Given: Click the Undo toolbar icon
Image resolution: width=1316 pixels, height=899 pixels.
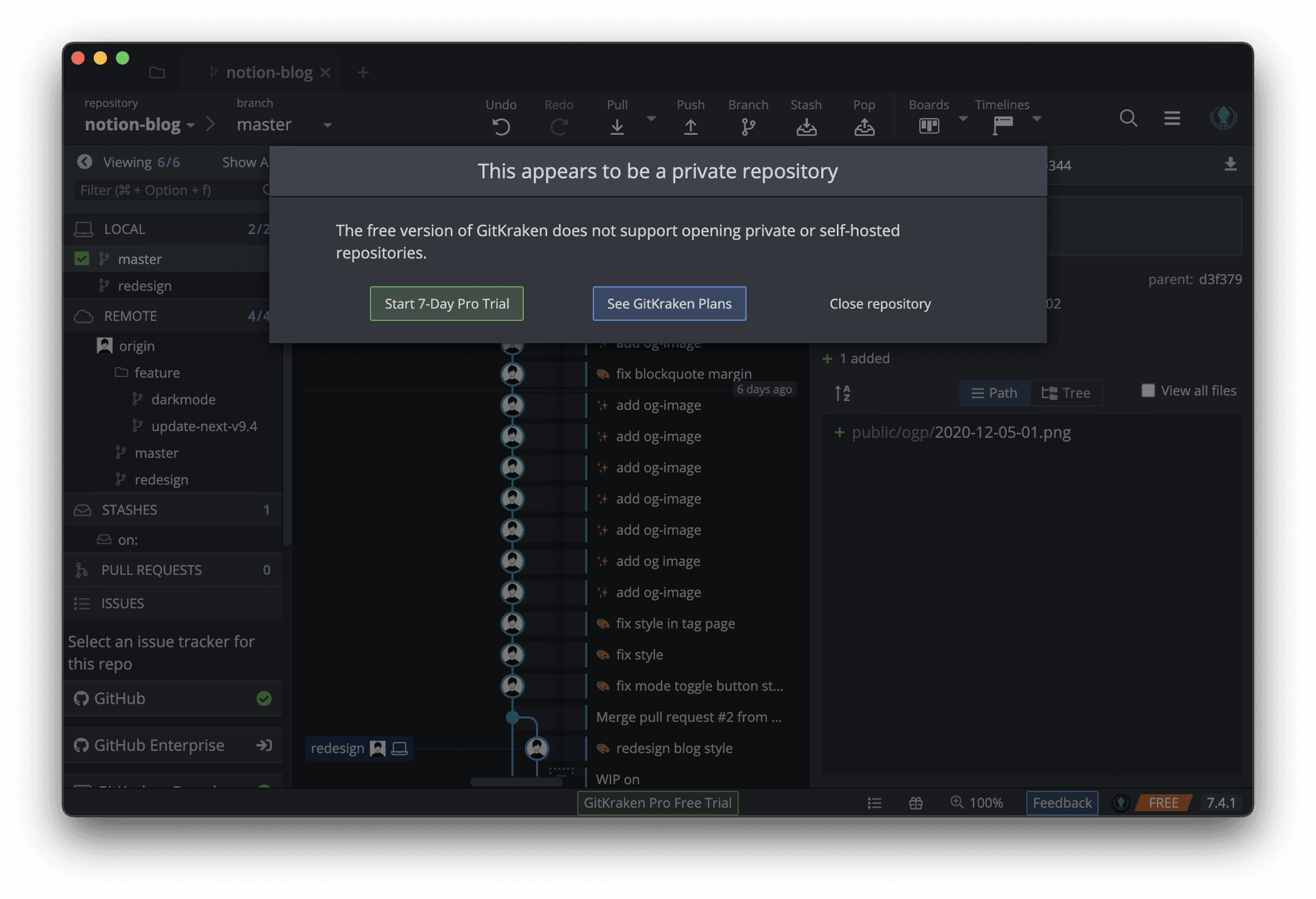Looking at the screenshot, I should click(501, 127).
